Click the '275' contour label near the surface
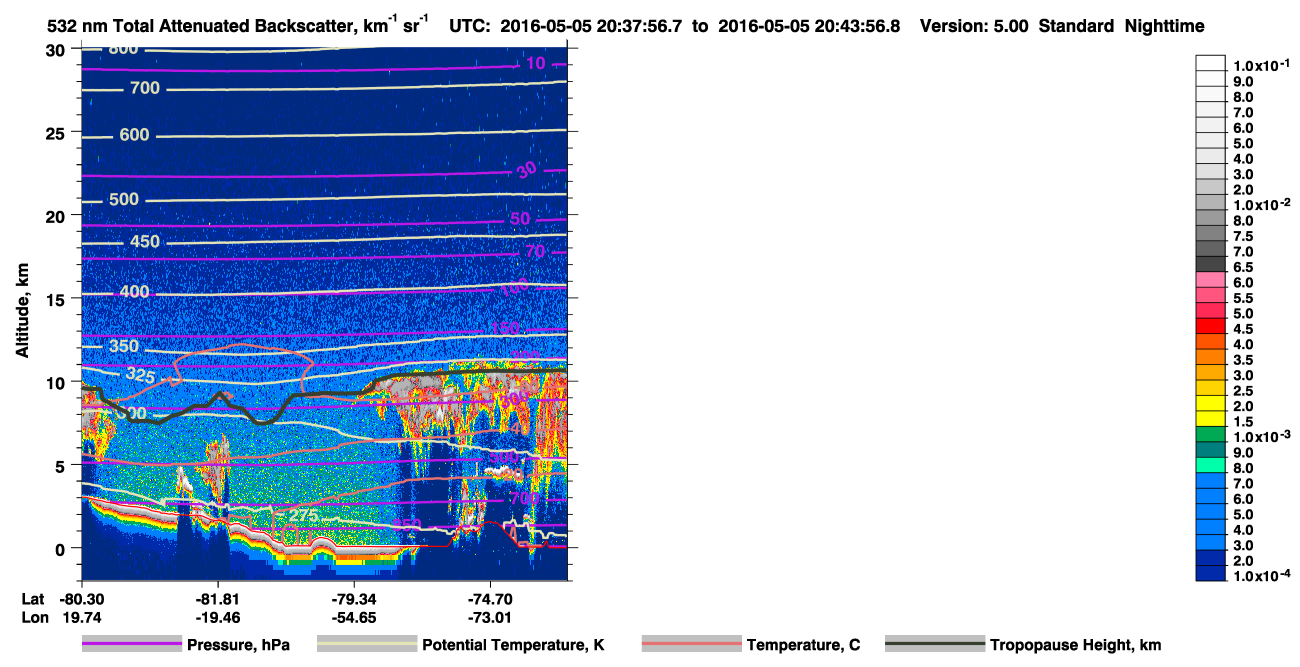The width and height of the screenshot is (1300, 667). 303,516
